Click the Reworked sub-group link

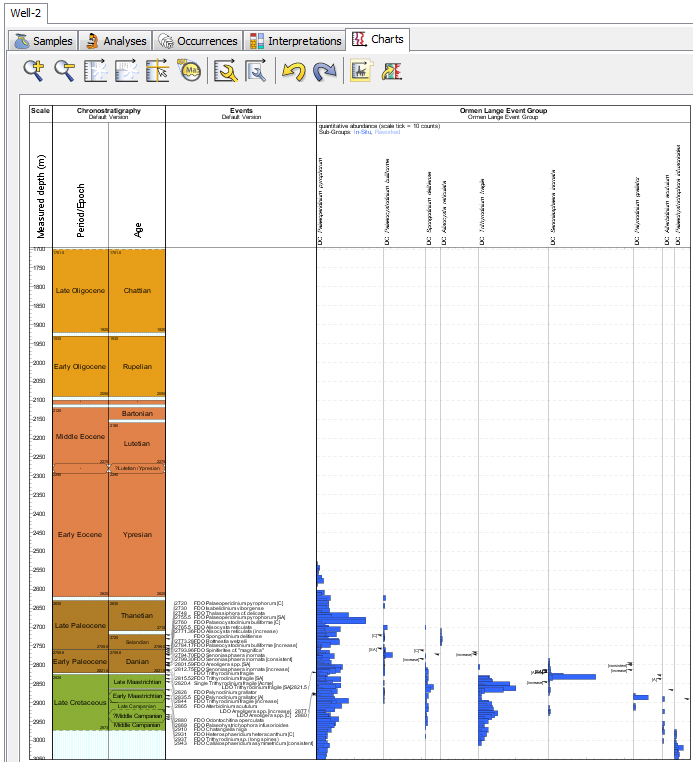pos(387,132)
